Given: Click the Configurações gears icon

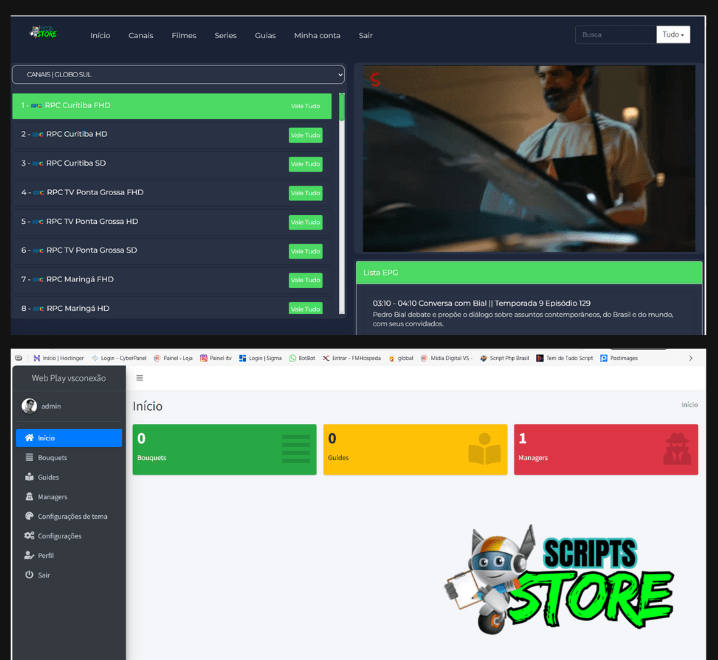Looking at the screenshot, I should [29, 536].
